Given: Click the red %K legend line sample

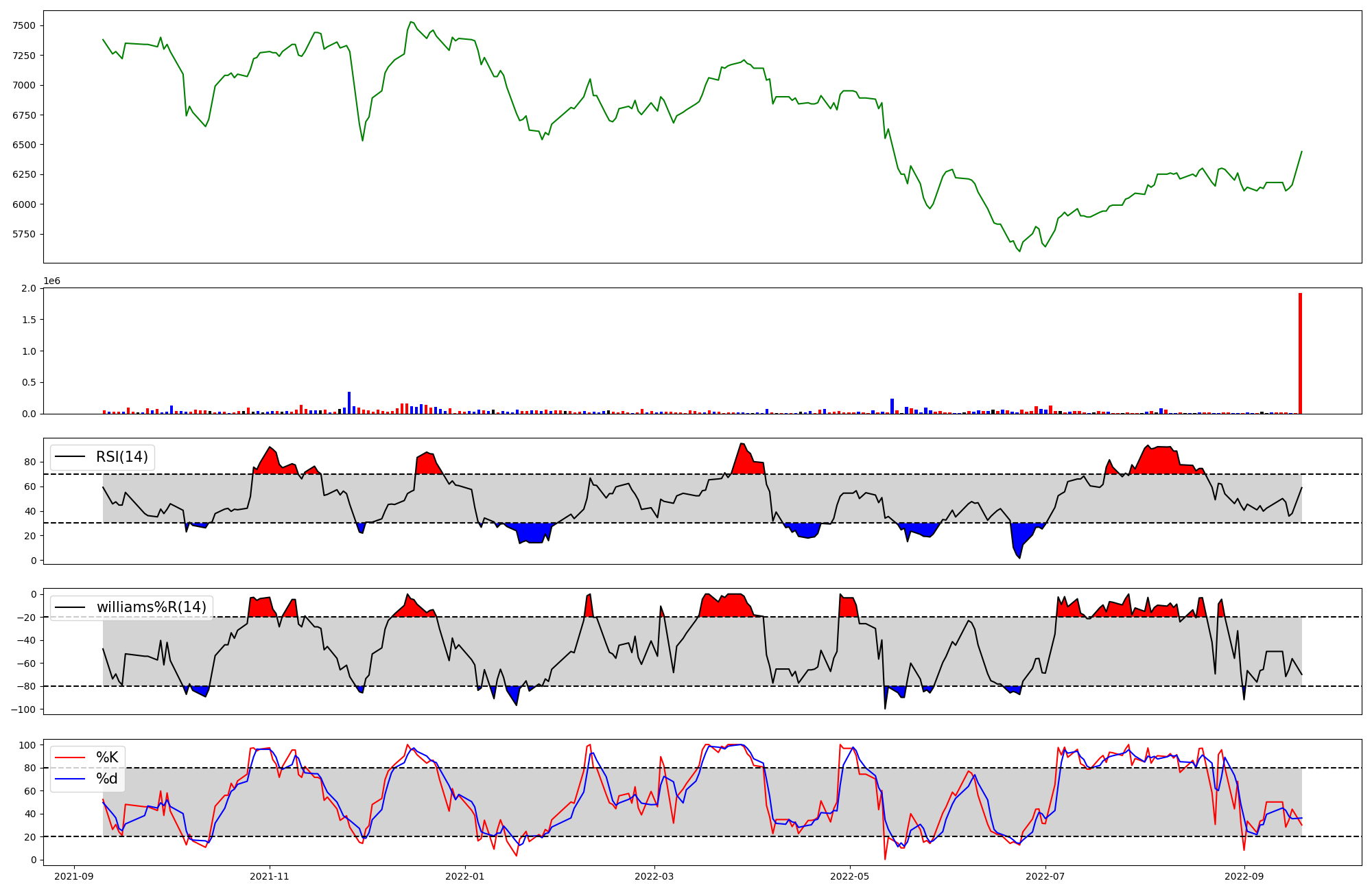Looking at the screenshot, I should click(x=69, y=758).
